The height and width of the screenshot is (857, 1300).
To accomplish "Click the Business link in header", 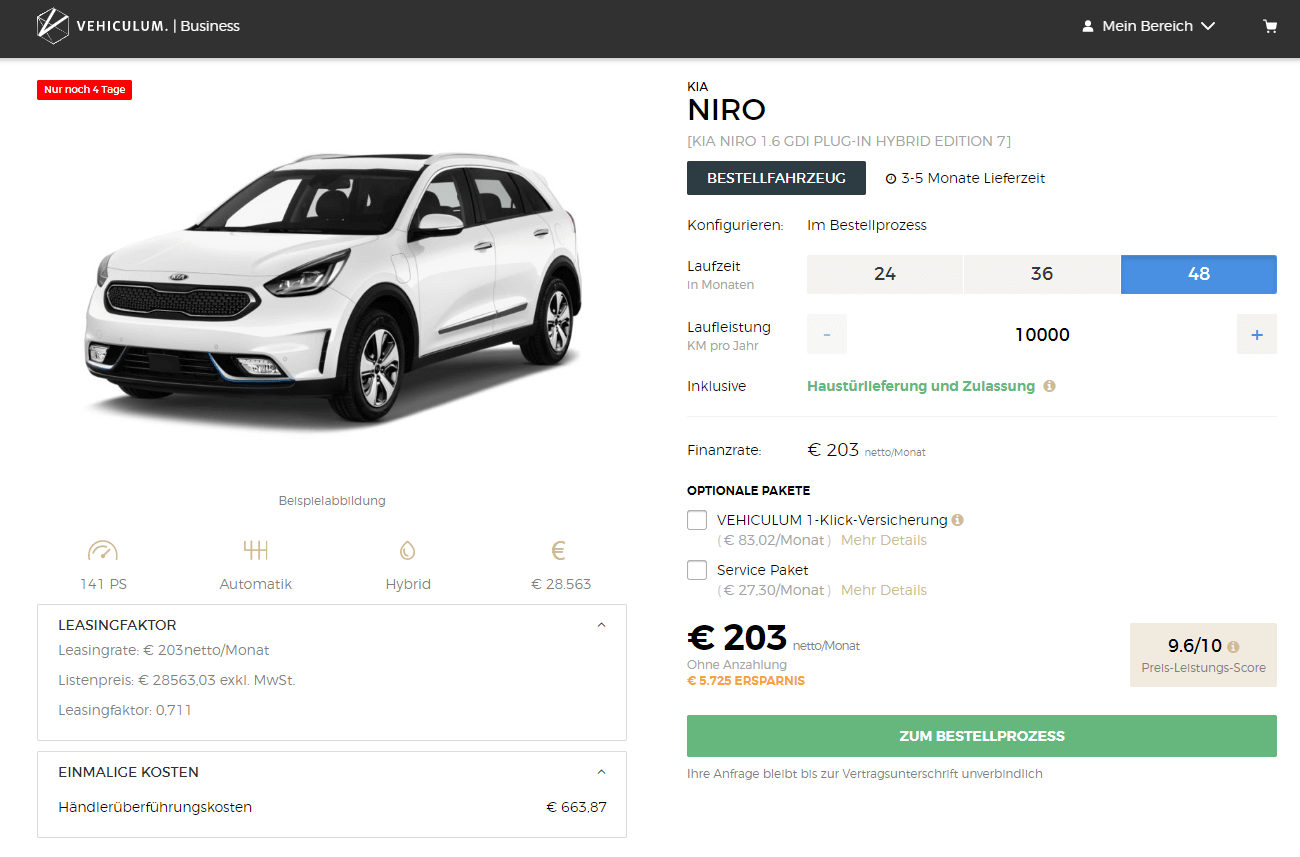I will pos(210,26).
